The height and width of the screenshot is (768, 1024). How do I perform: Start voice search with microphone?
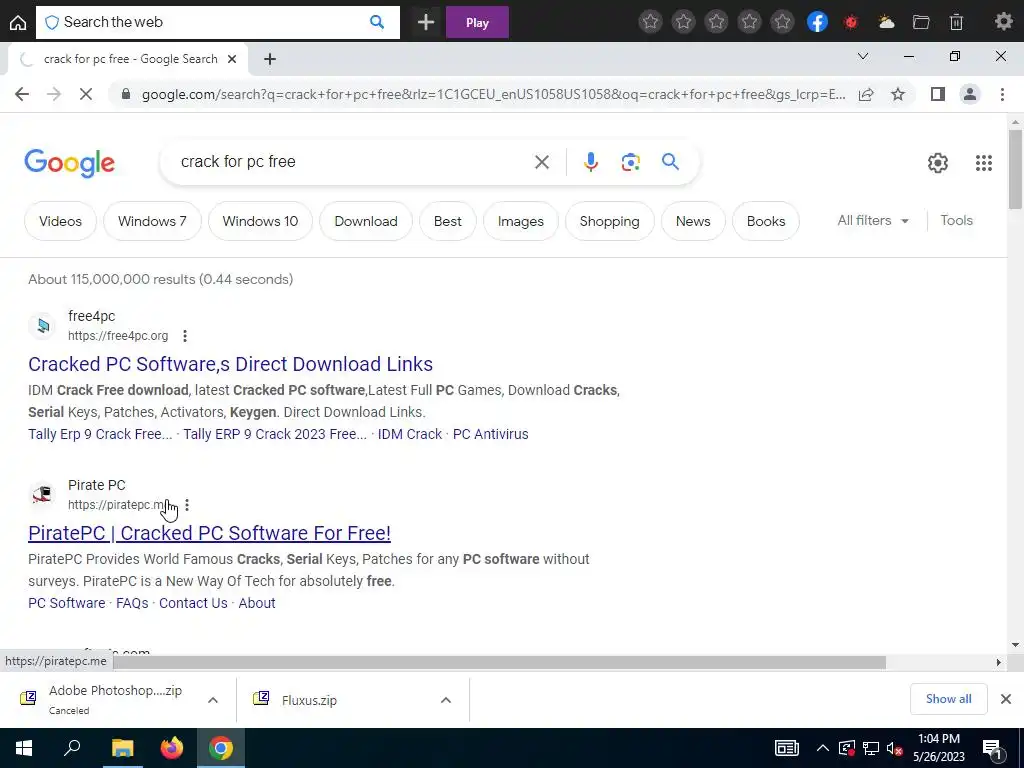[590, 161]
